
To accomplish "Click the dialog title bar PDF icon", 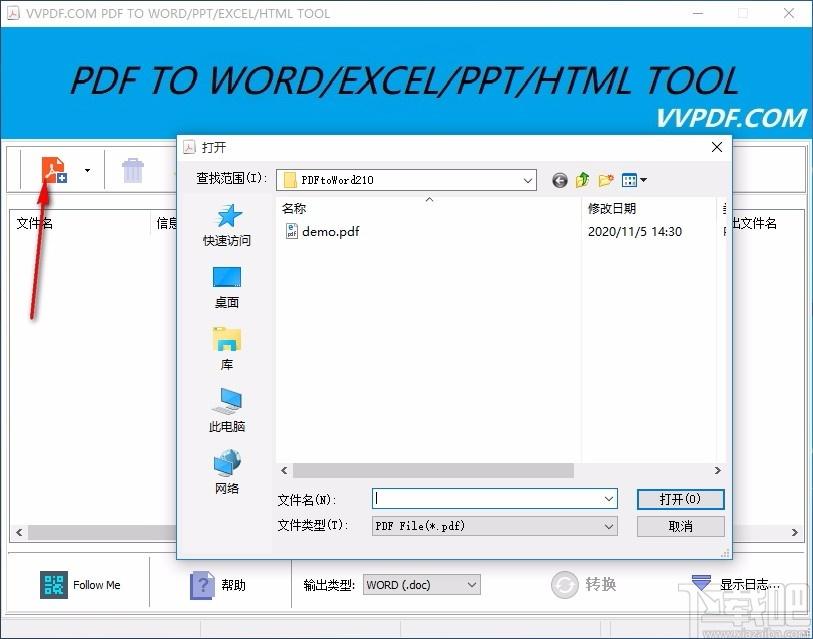I will point(189,147).
